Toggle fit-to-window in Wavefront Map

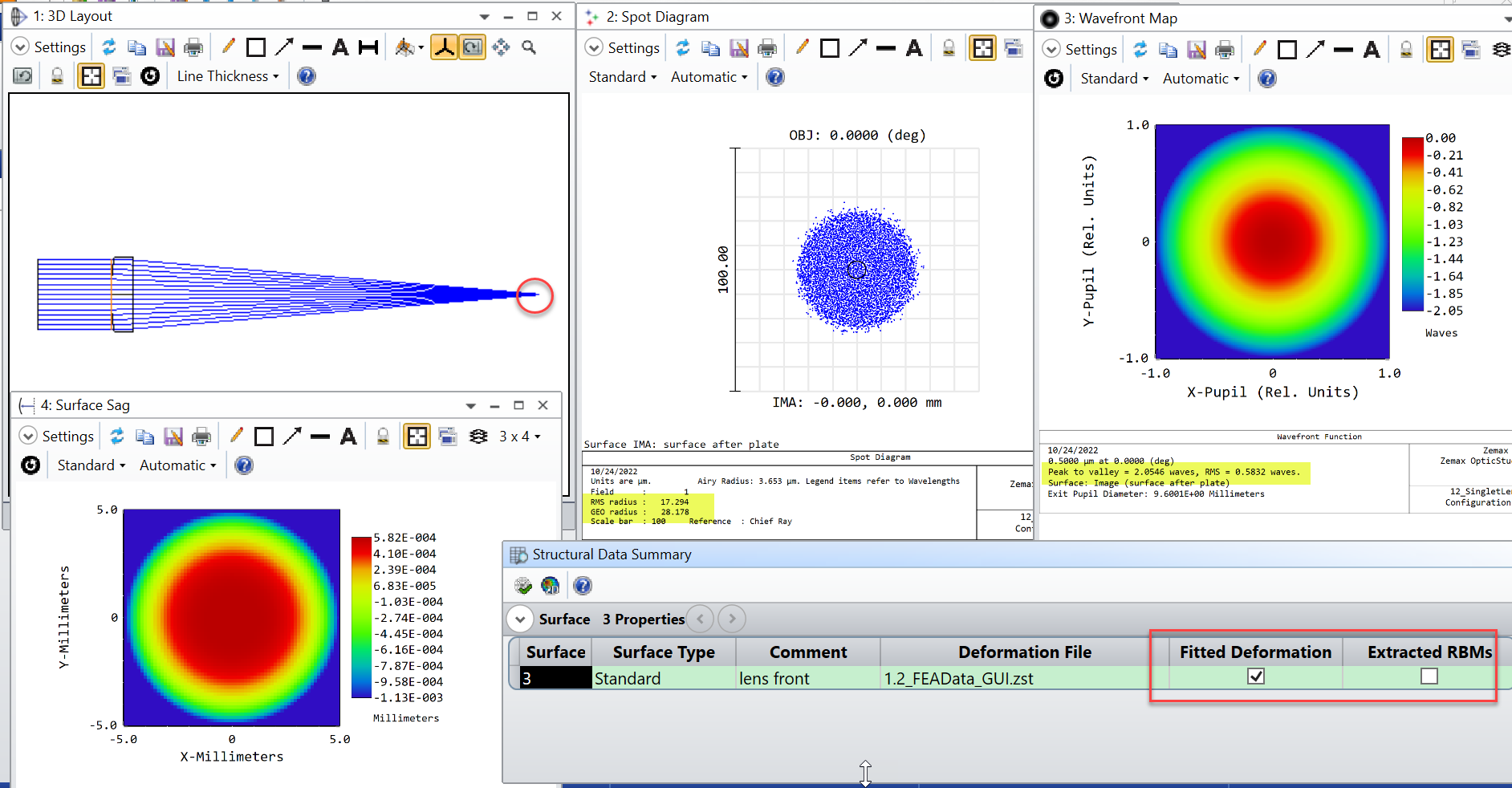1441,50
